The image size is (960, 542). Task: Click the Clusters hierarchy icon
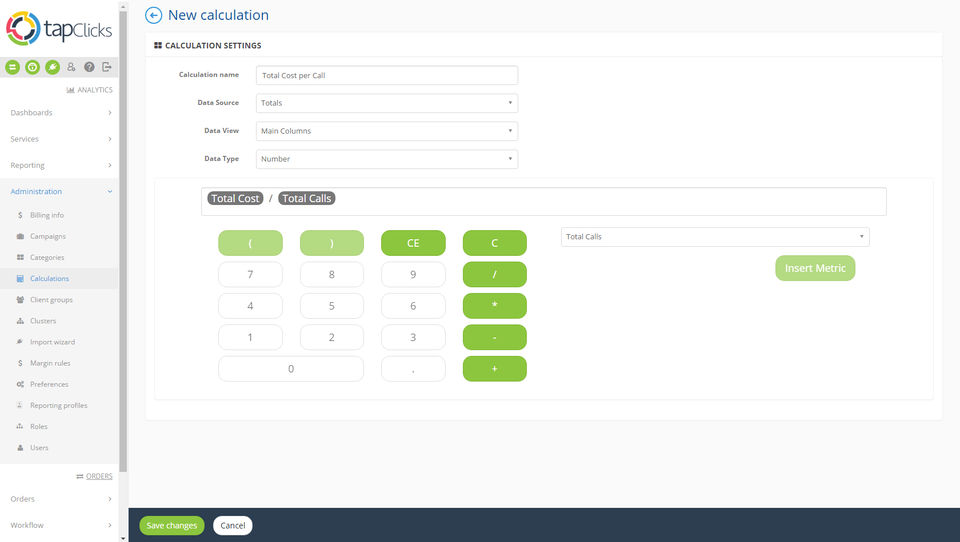tap(20, 321)
